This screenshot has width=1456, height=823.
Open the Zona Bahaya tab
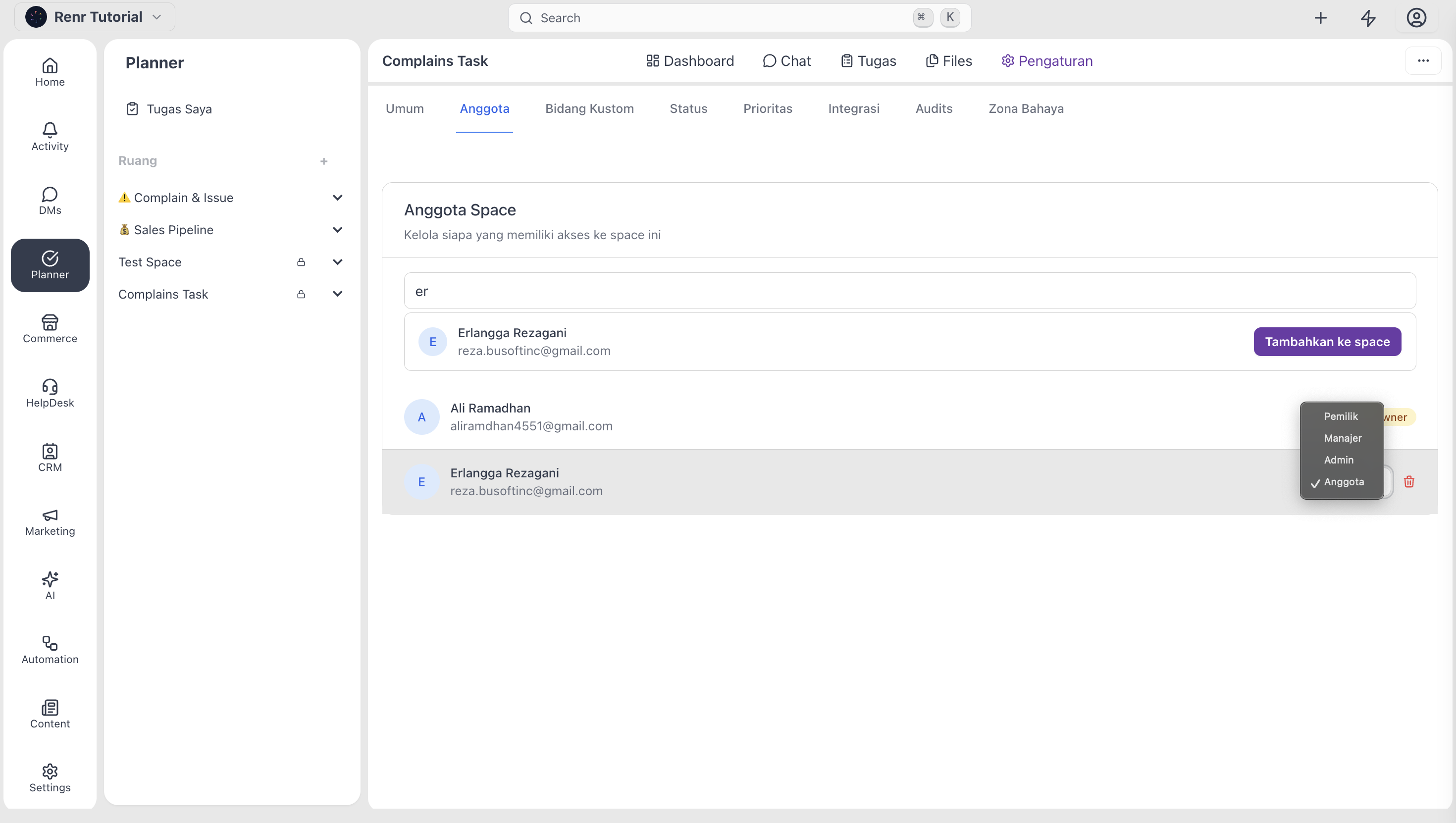[1026, 108]
